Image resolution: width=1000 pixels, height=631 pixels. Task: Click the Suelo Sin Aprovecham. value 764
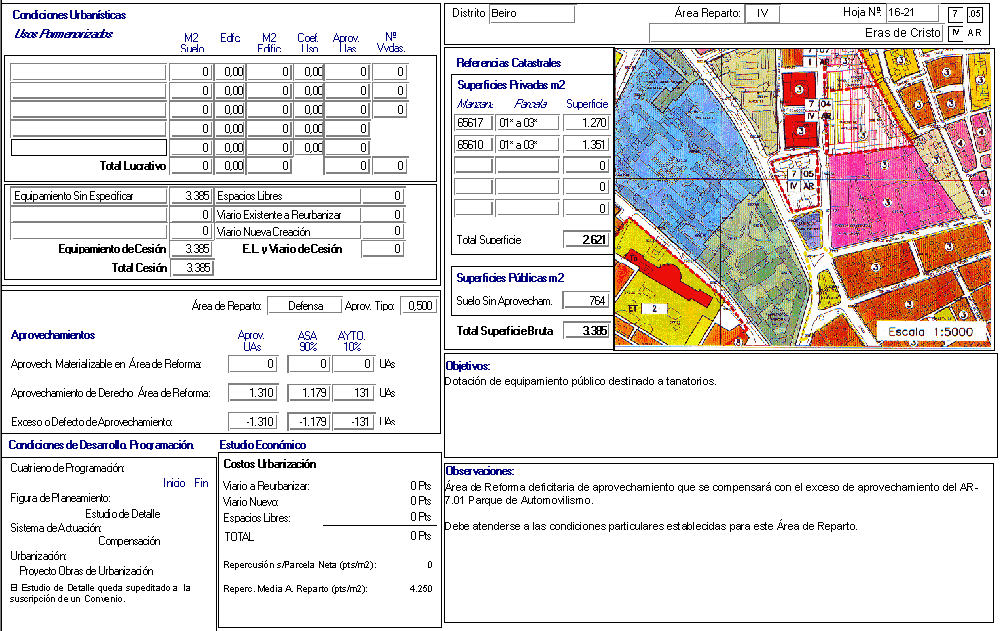point(586,301)
